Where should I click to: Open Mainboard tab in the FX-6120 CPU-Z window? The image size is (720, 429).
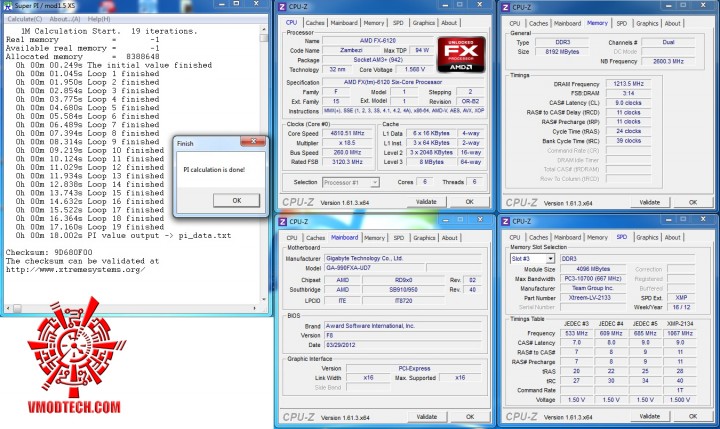[x=344, y=23]
